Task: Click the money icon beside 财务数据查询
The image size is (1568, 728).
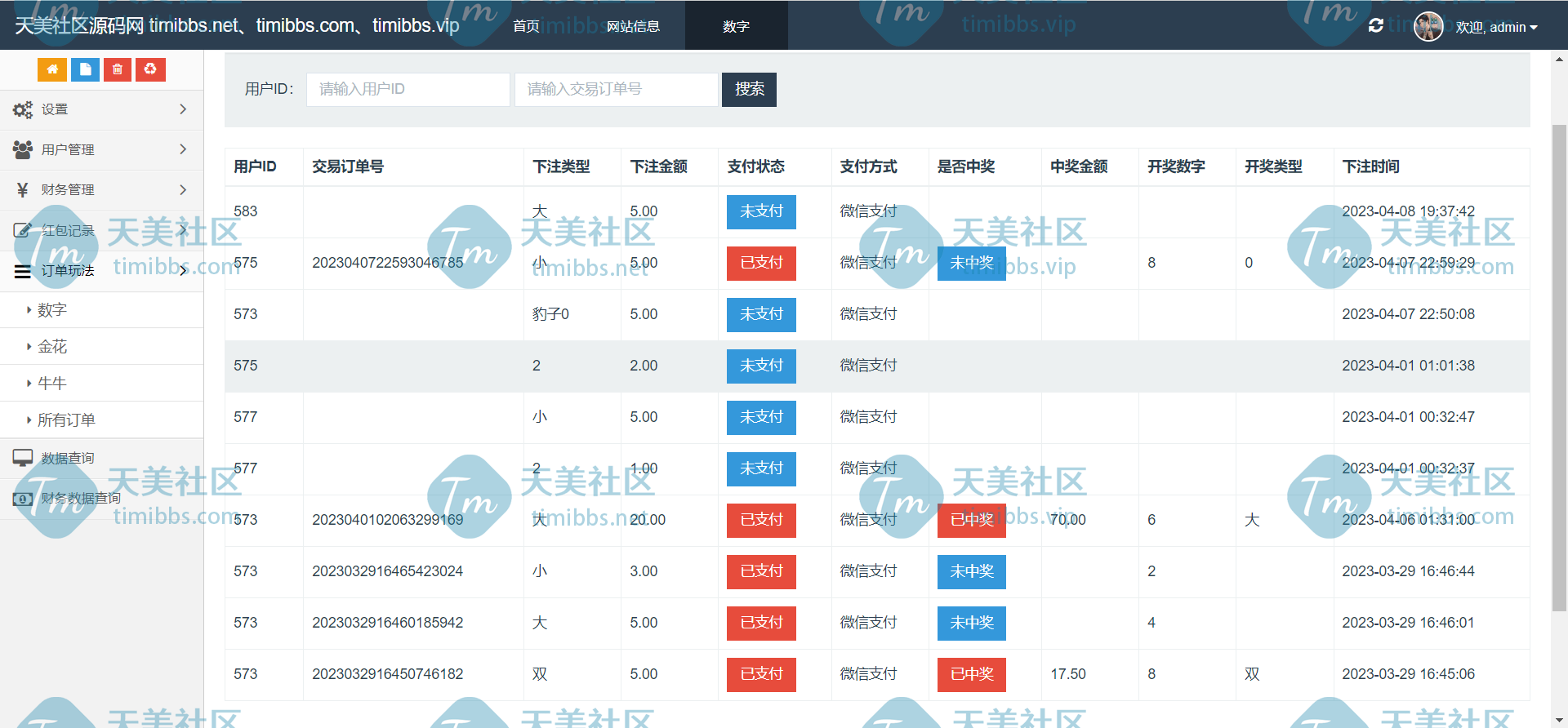Action: click(x=23, y=498)
